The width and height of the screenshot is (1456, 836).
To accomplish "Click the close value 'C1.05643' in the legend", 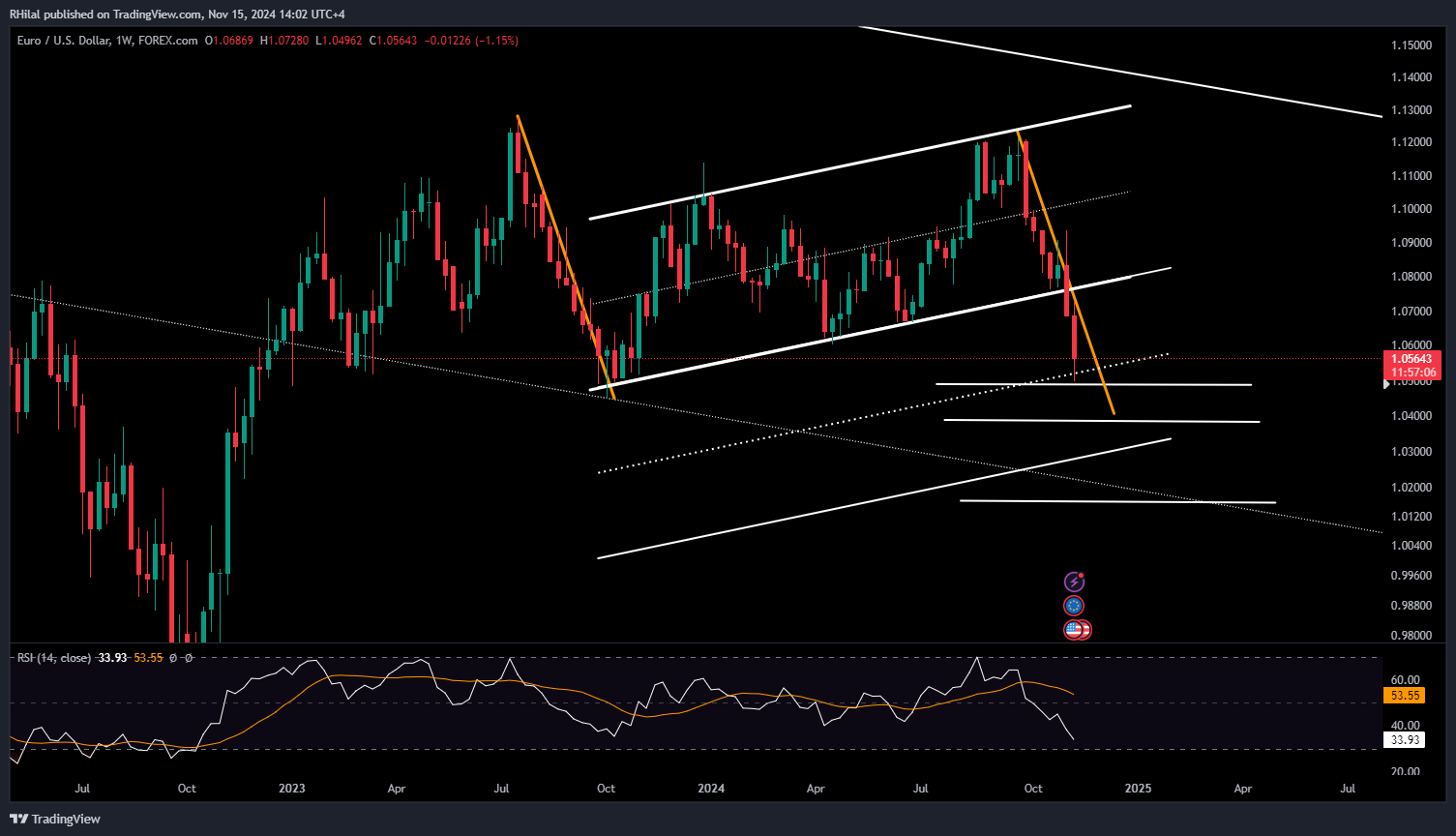I will (x=392, y=41).
